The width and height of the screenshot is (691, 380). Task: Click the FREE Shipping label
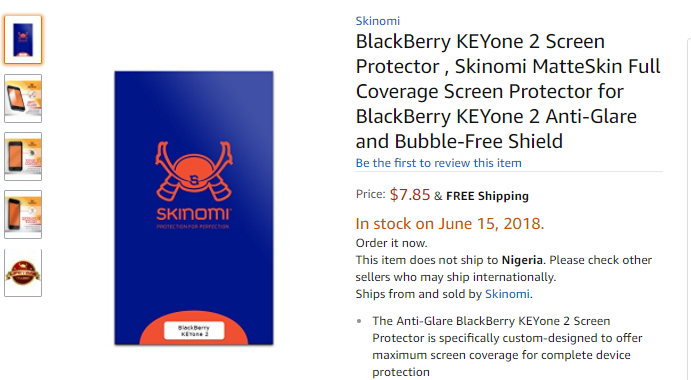[487, 196]
